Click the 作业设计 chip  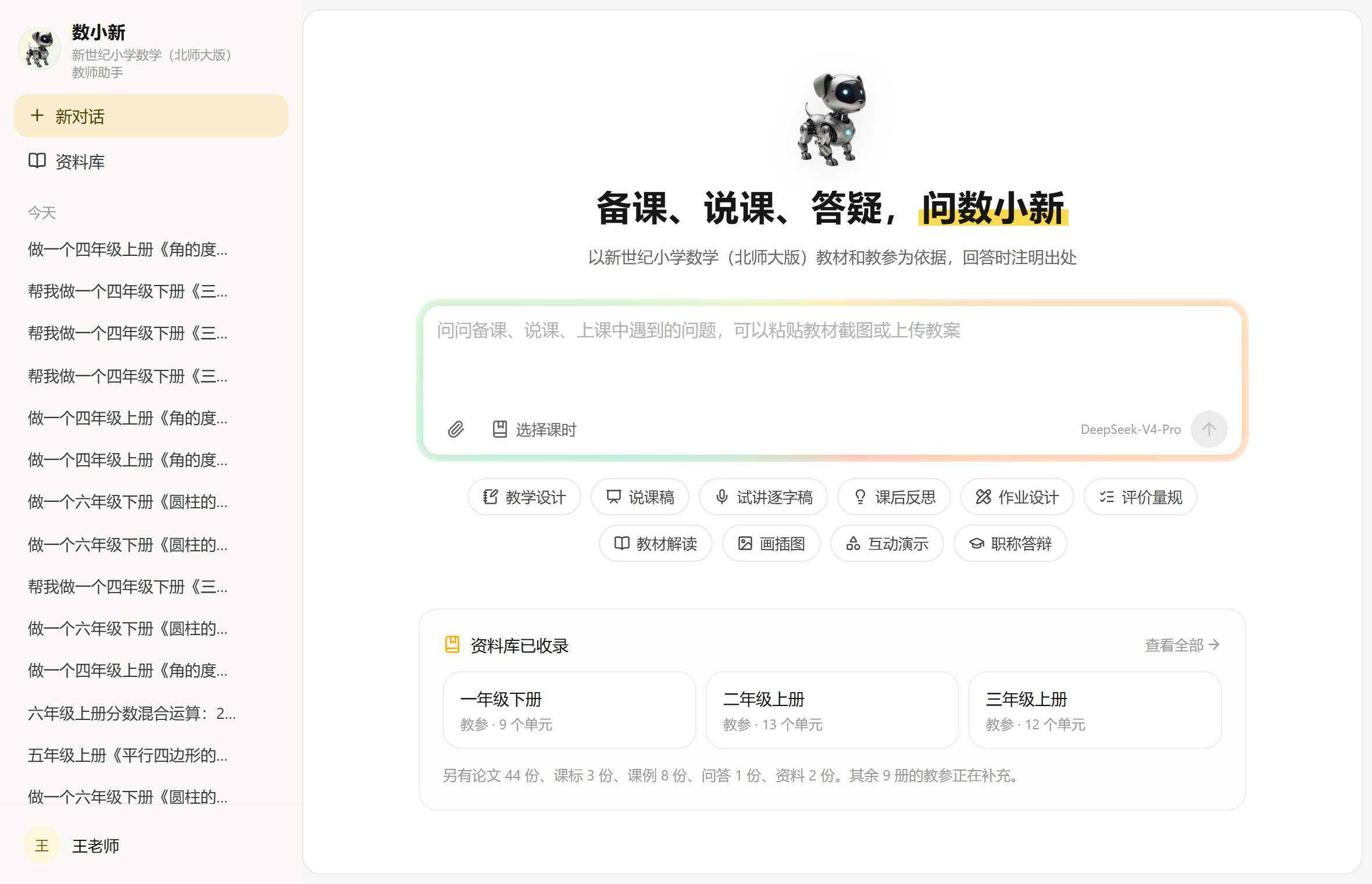1017,497
